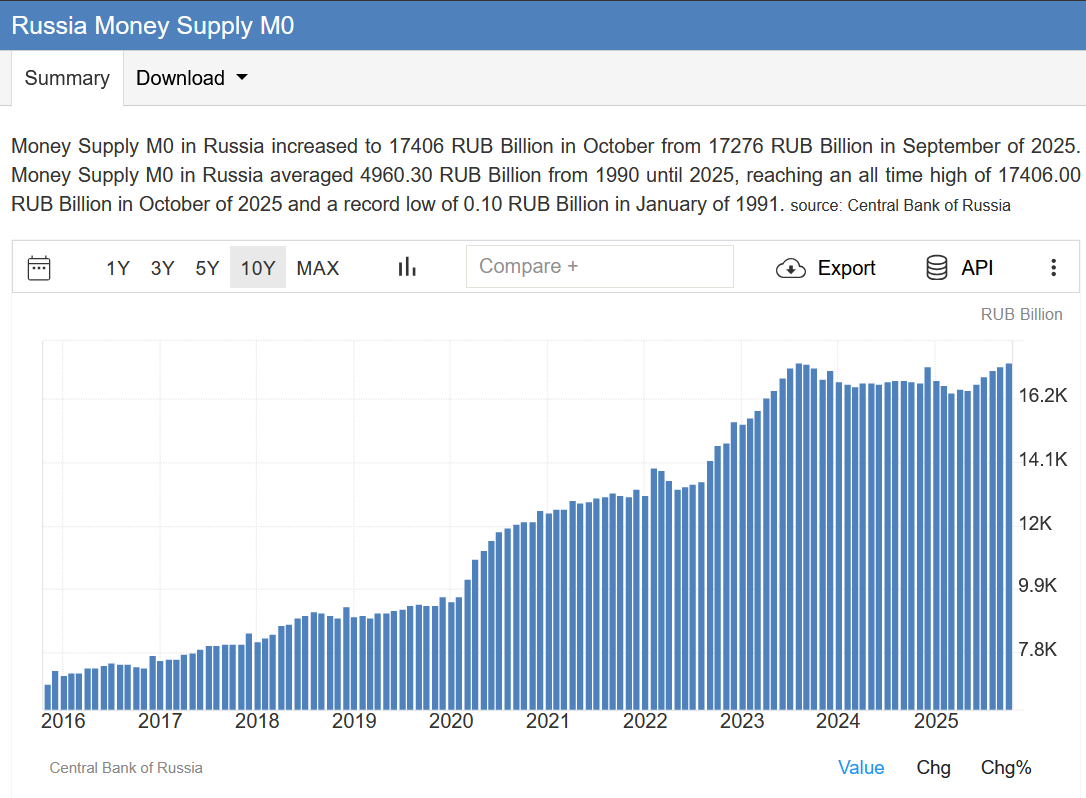The image size is (1086, 798).
Task: Display the Chg% percent change view
Action: coord(1005,767)
